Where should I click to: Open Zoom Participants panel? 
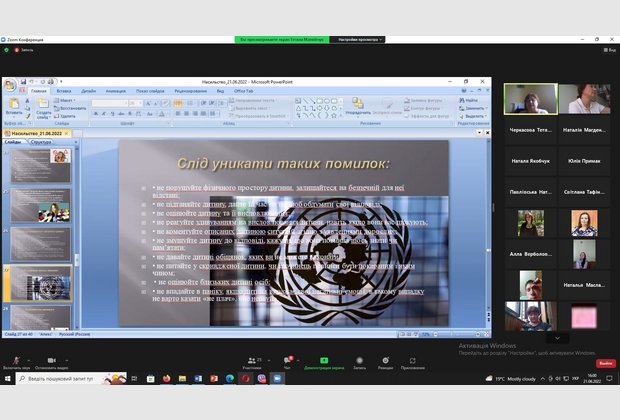point(252,363)
